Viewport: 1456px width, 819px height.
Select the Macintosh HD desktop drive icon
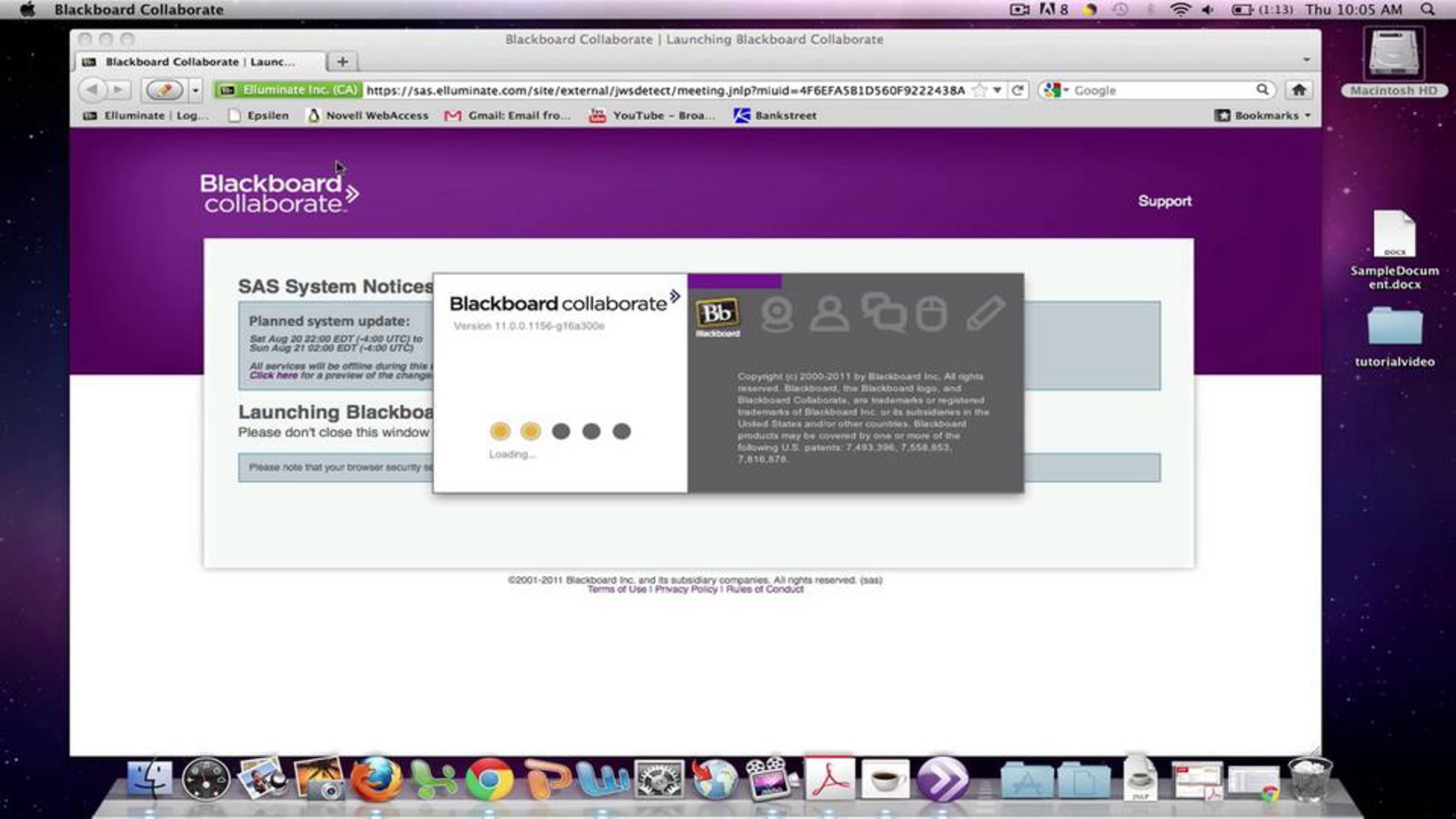1394,62
